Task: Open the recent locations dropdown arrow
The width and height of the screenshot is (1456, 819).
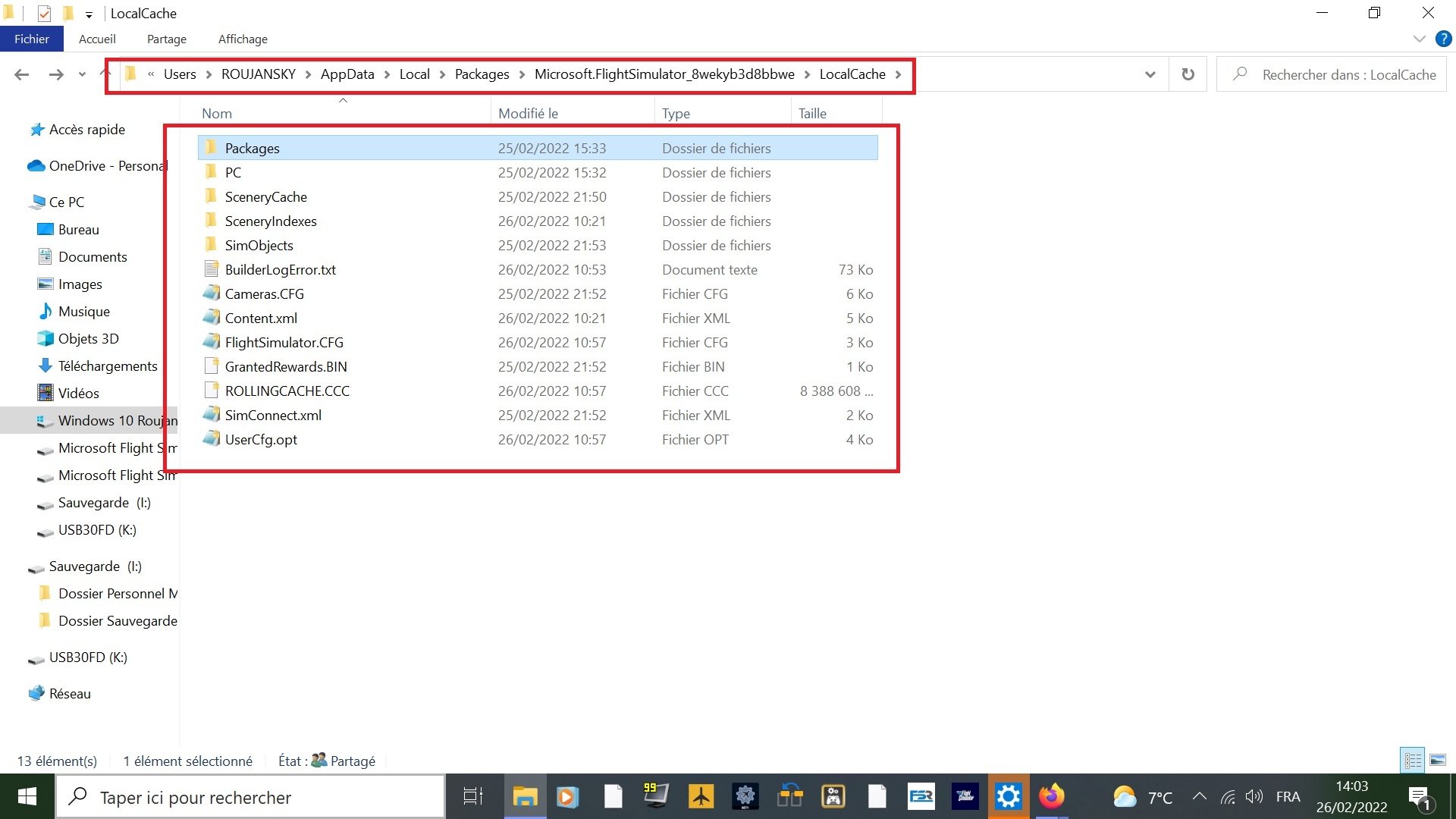Action: pyautogui.click(x=82, y=74)
